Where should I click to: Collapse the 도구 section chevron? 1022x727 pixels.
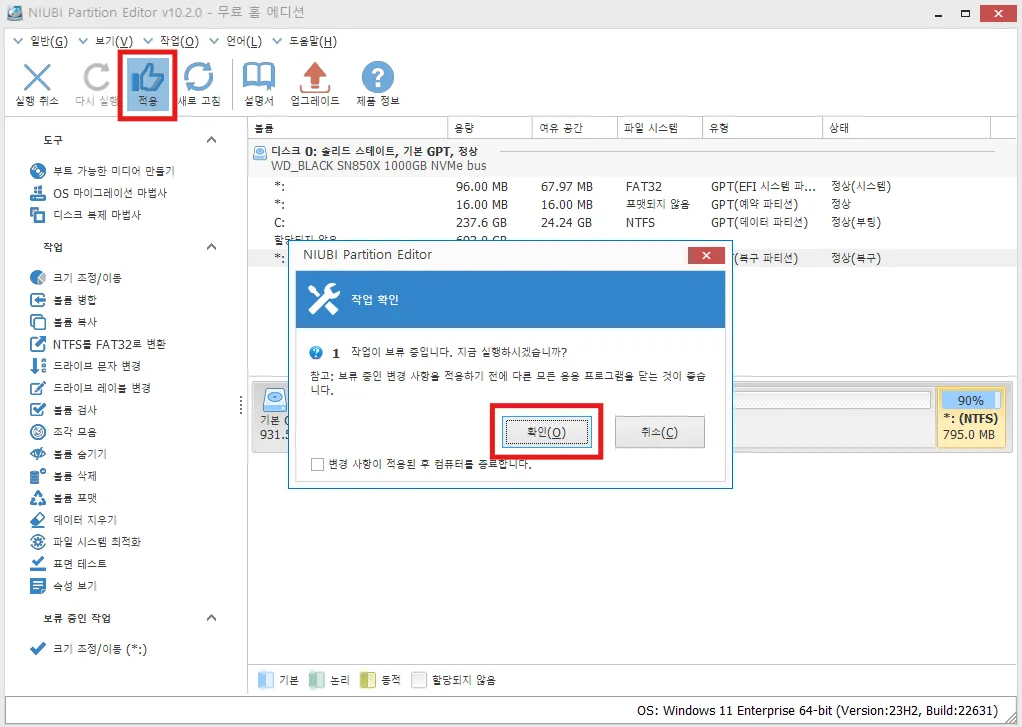(x=211, y=140)
